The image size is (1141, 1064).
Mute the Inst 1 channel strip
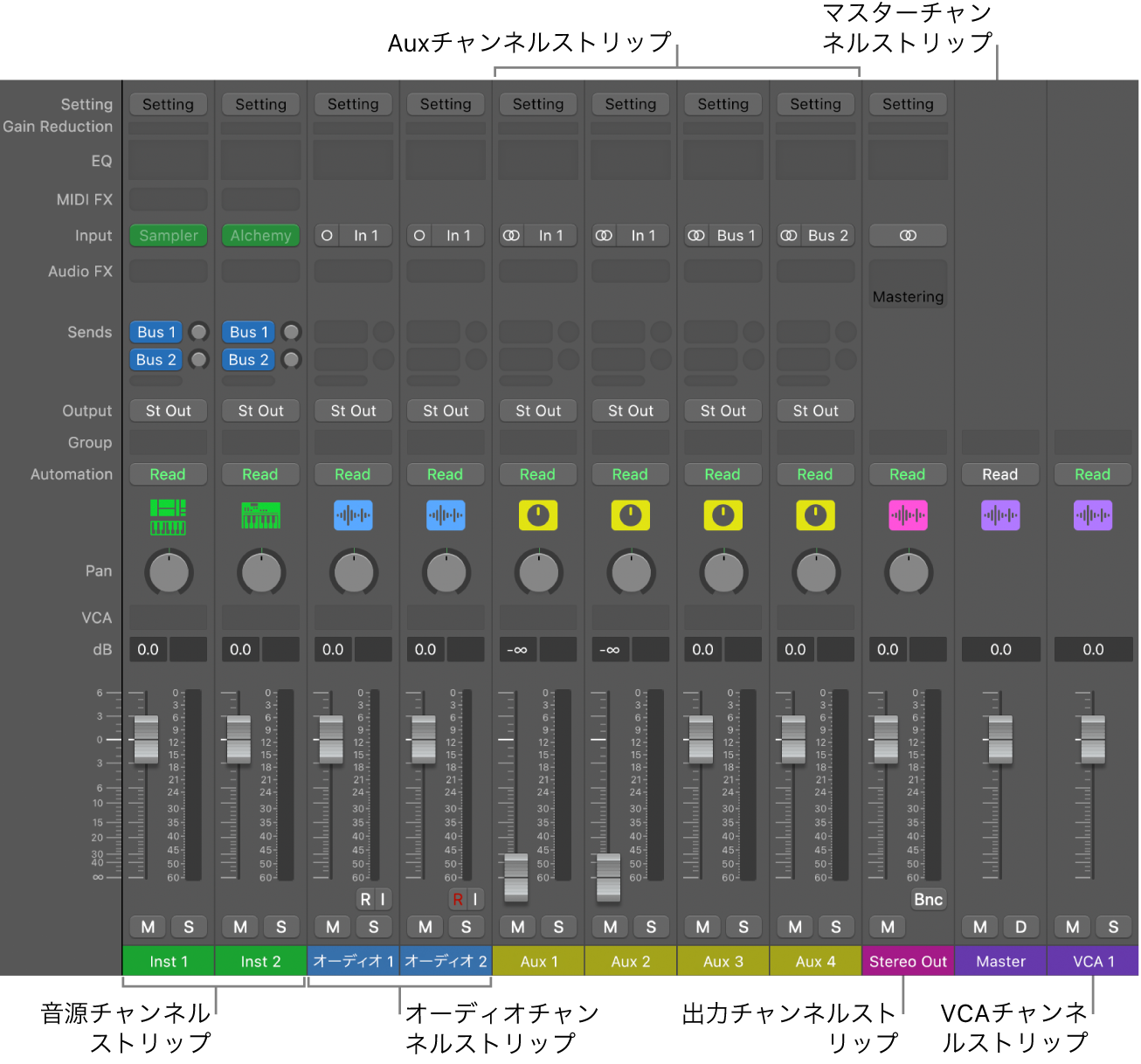click(148, 927)
